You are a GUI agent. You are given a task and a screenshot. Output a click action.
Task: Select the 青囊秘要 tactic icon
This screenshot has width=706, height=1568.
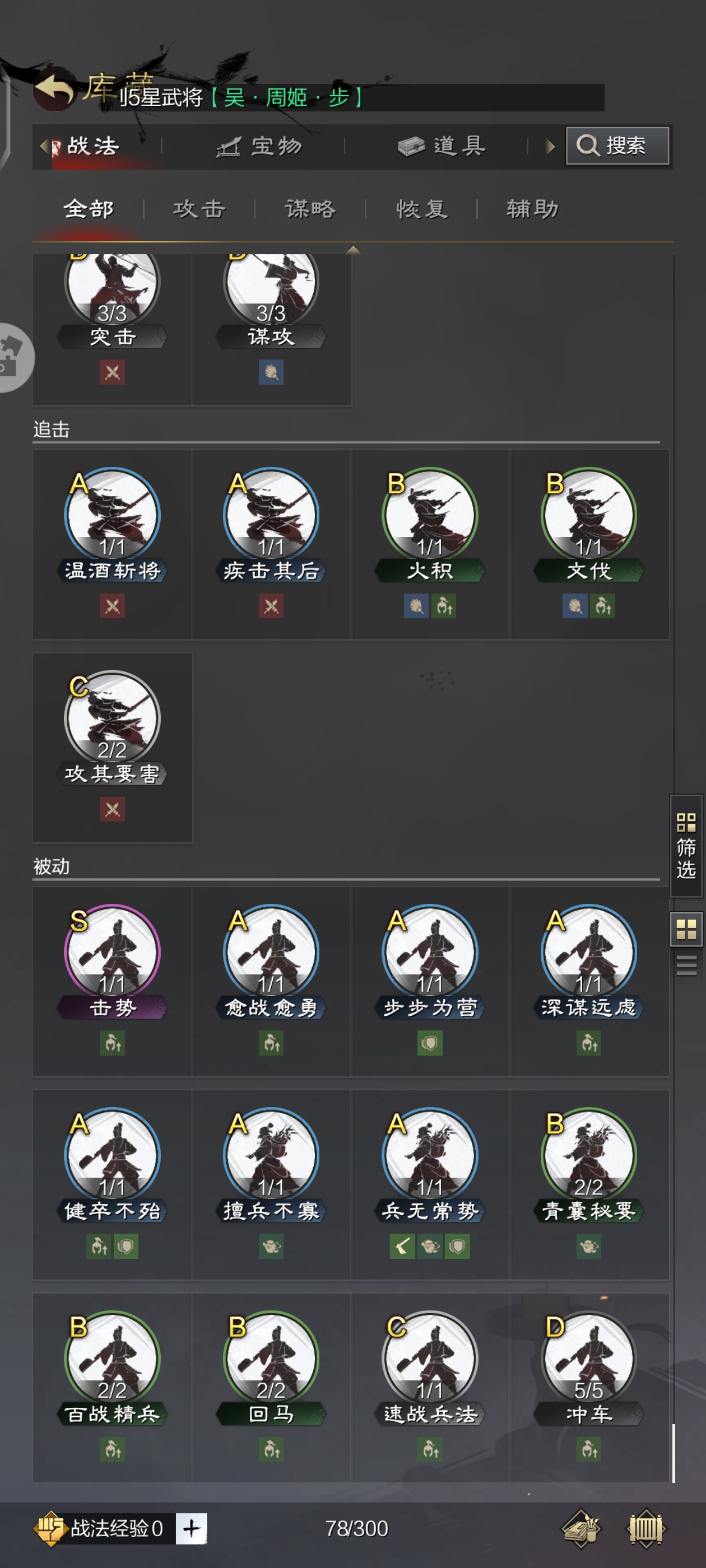[x=589, y=1155]
